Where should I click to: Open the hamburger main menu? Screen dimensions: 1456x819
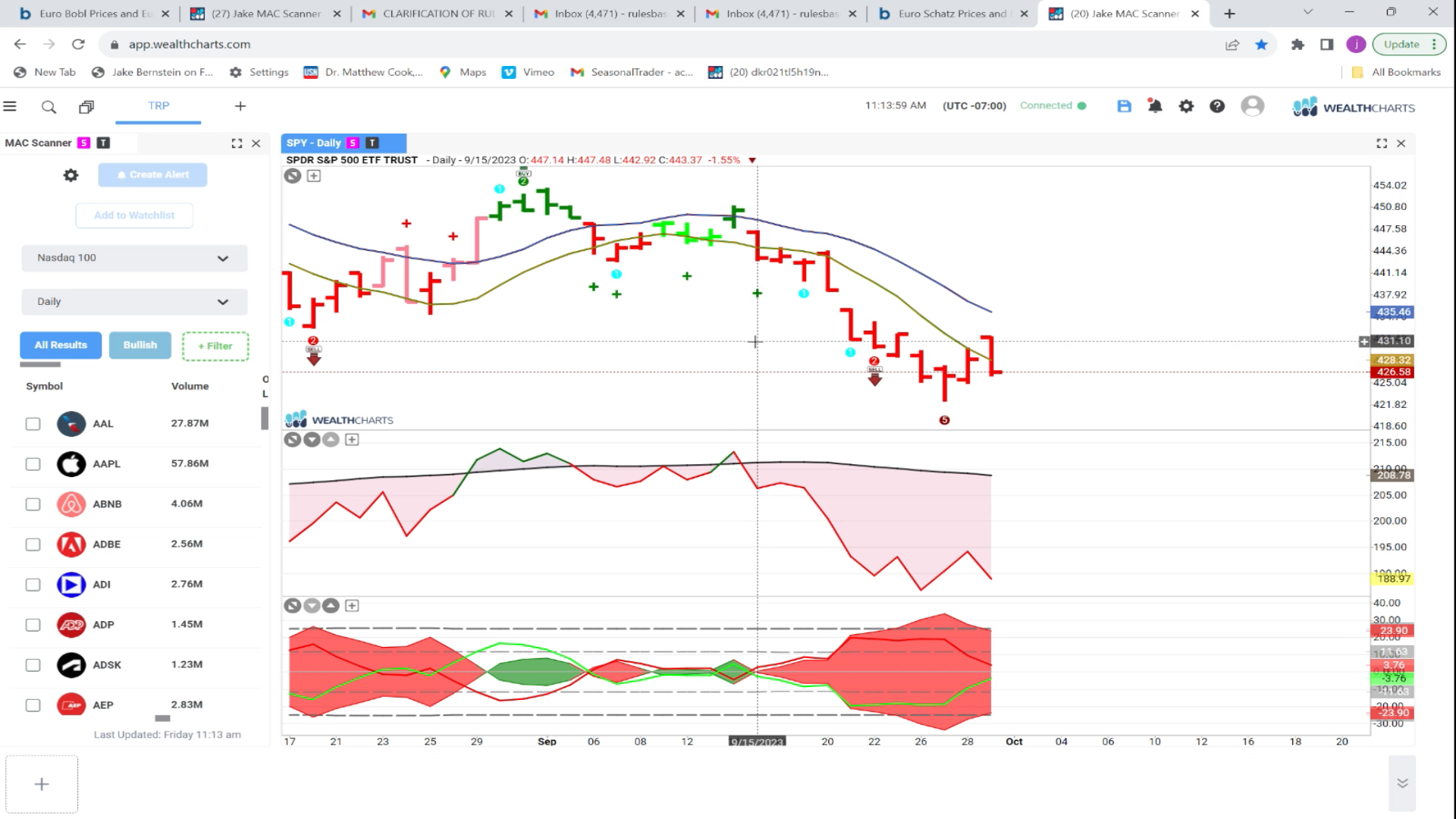[10, 106]
